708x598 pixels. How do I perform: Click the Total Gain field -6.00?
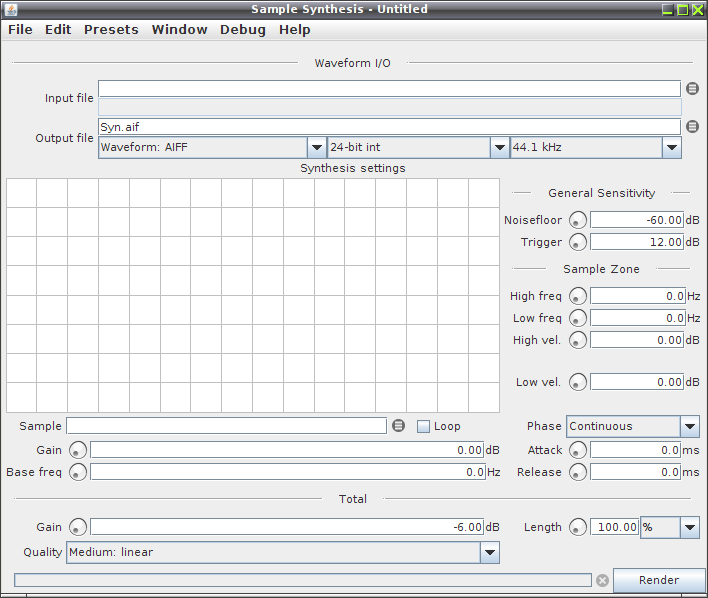287,527
